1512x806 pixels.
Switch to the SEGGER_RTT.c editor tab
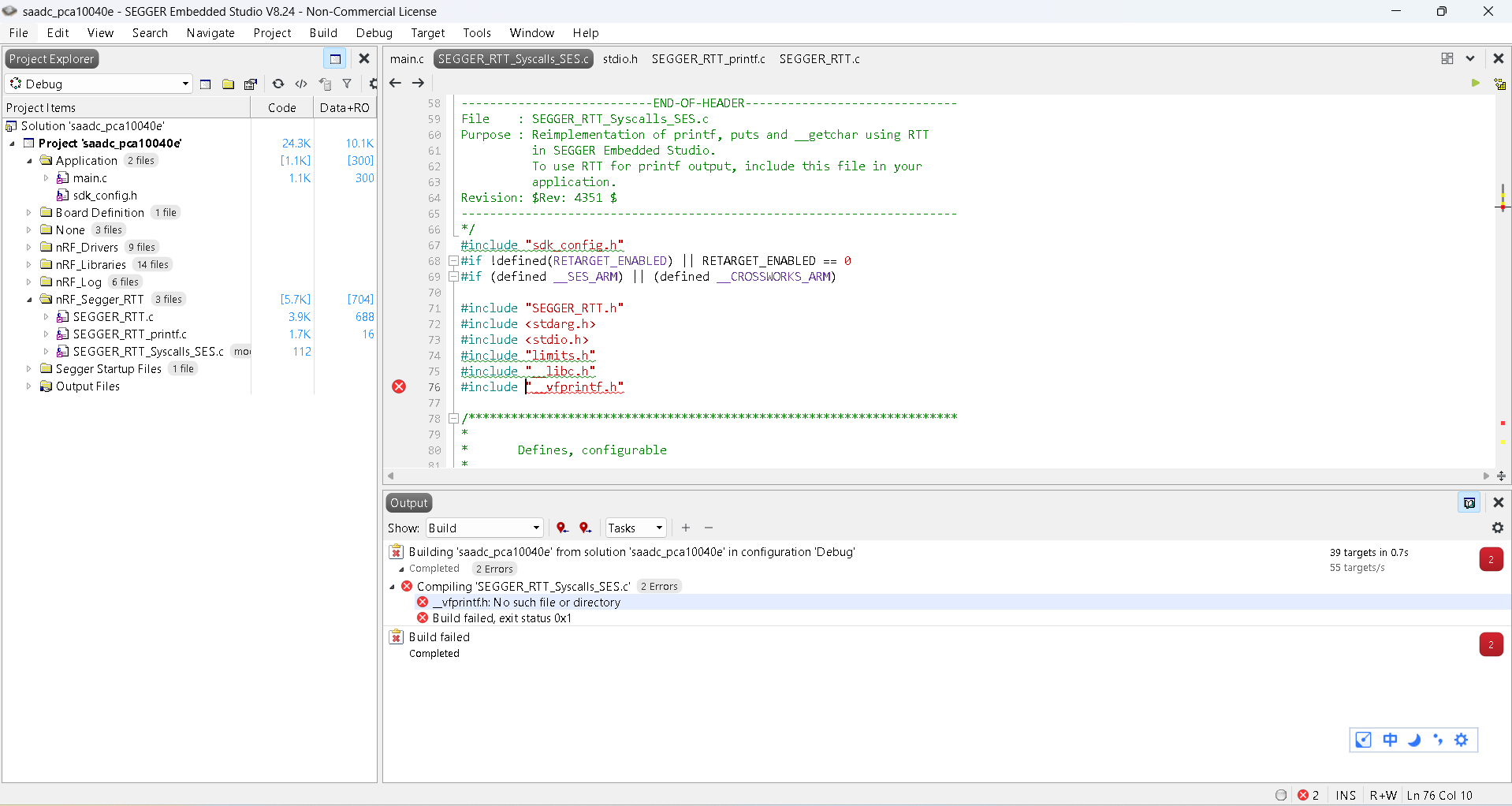click(820, 59)
